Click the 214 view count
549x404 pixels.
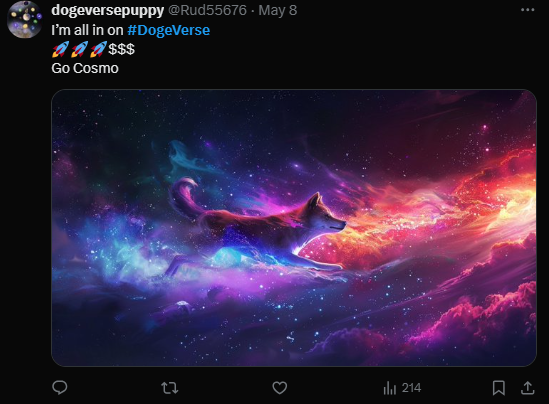point(411,388)
